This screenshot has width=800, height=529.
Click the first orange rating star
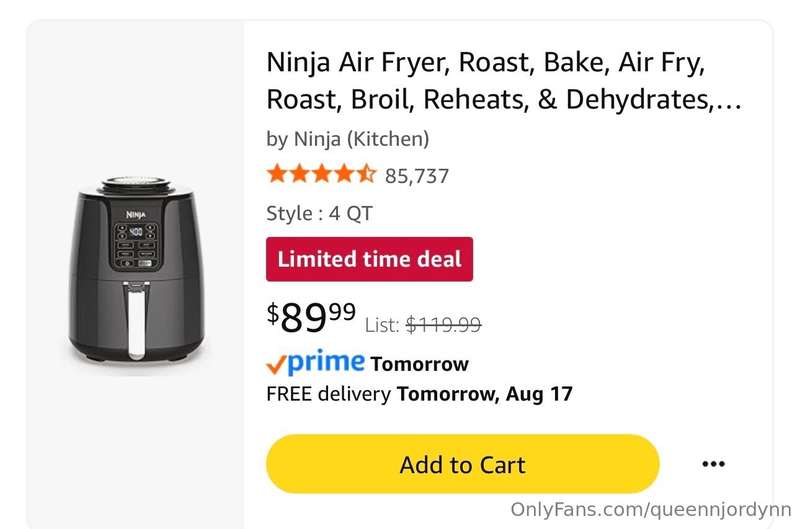[277, 174]
